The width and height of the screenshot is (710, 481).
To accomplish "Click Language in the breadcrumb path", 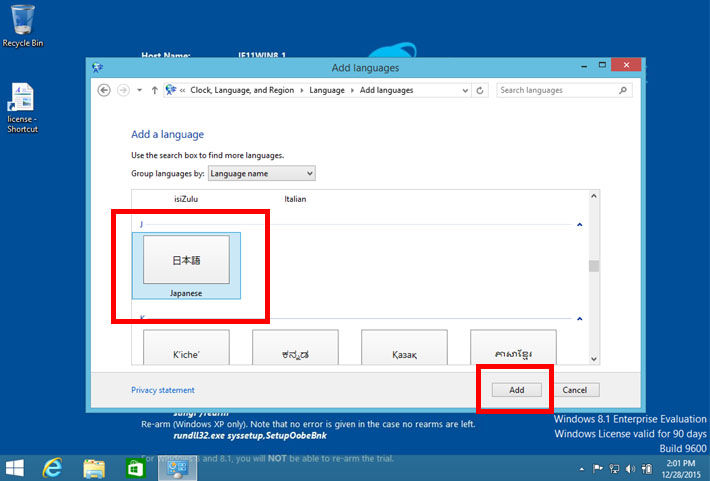I will click(x=326, y=90).
